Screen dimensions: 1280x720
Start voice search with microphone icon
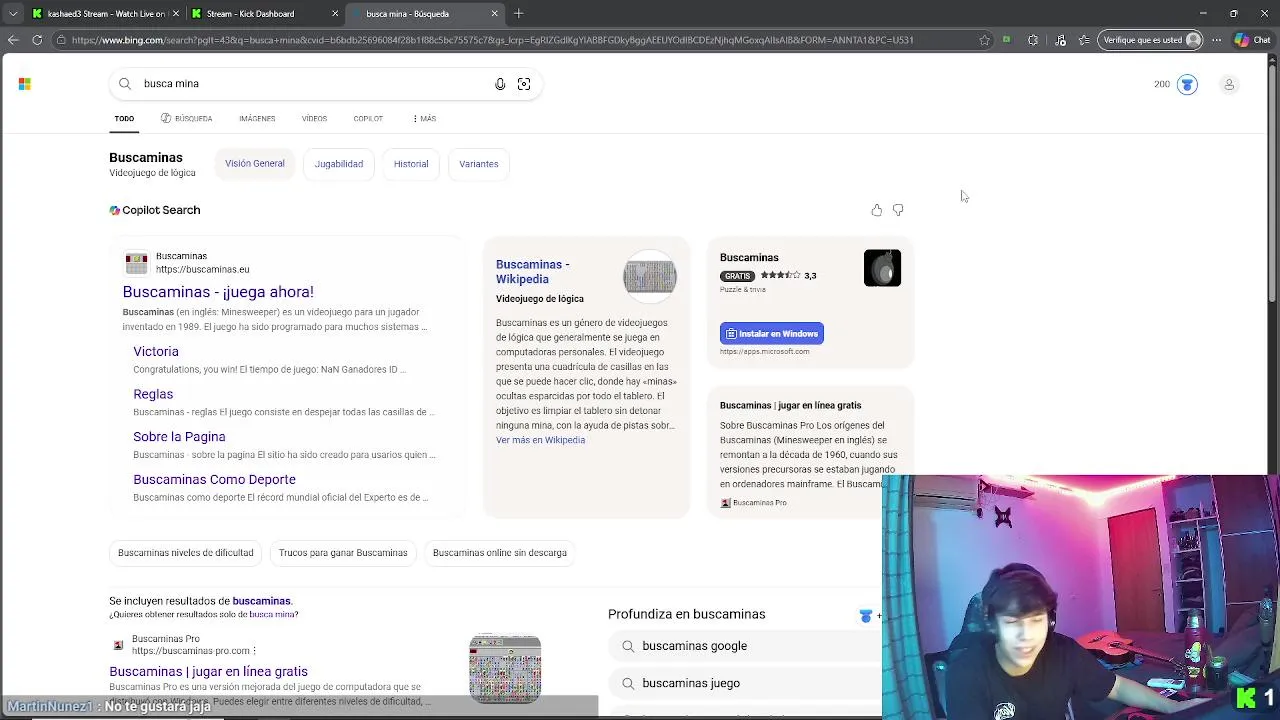coord(500,84)
